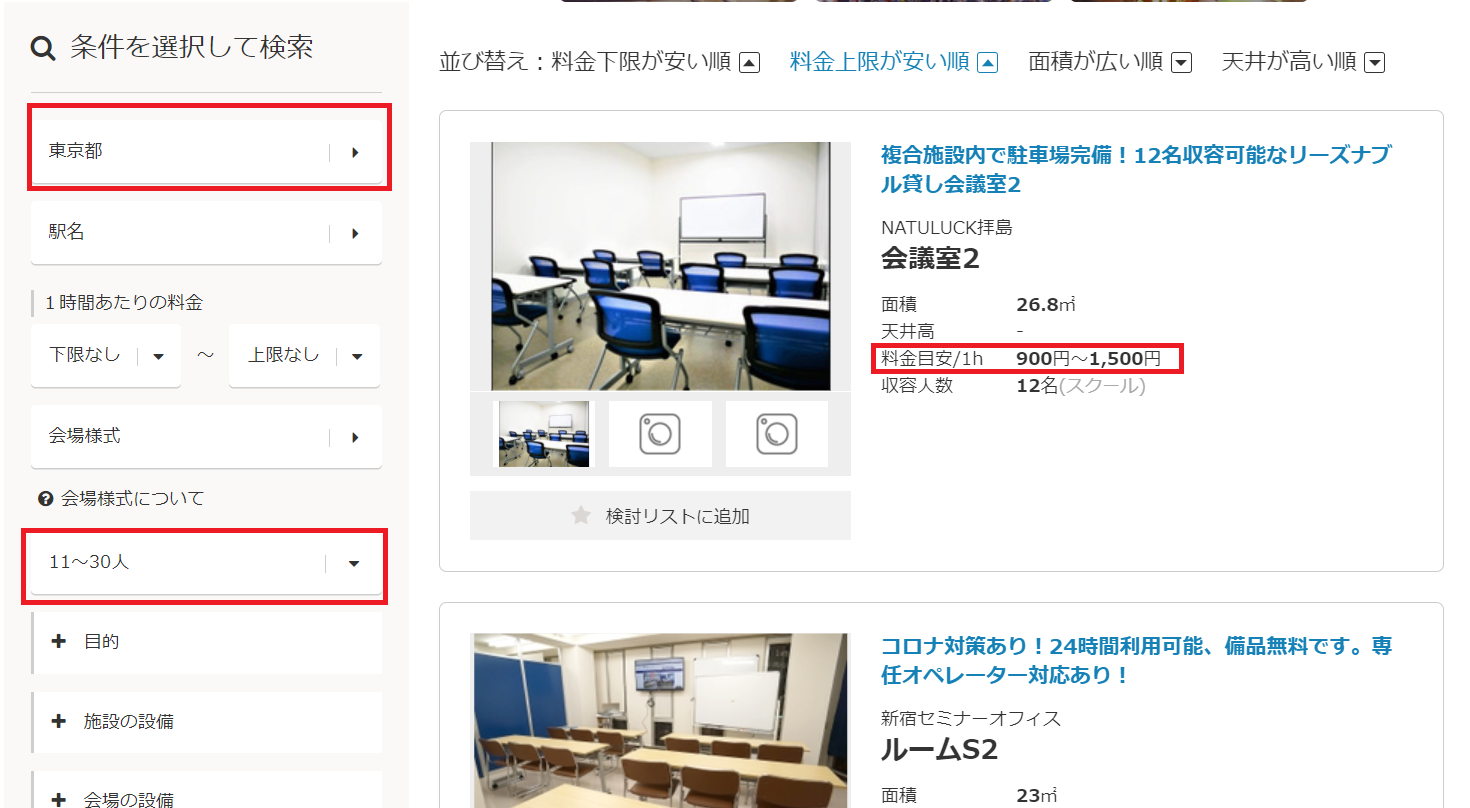The height and width of the screenshot is (808, 1470).
Task: Sort by 天井が高い順
Action: pyautogui.click(x=1288, y=62)
